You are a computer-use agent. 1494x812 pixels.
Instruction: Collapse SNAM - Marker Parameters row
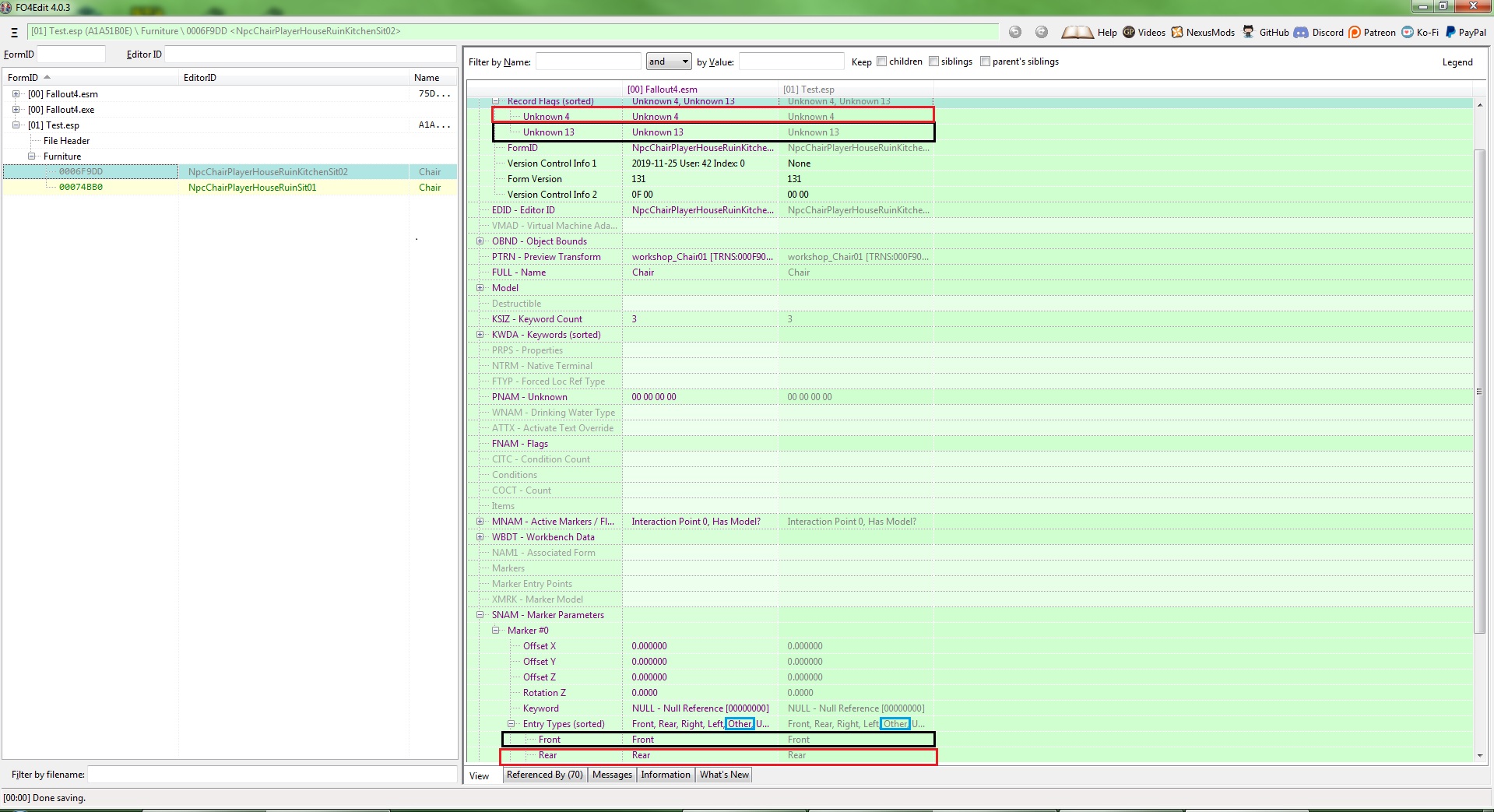480,615
